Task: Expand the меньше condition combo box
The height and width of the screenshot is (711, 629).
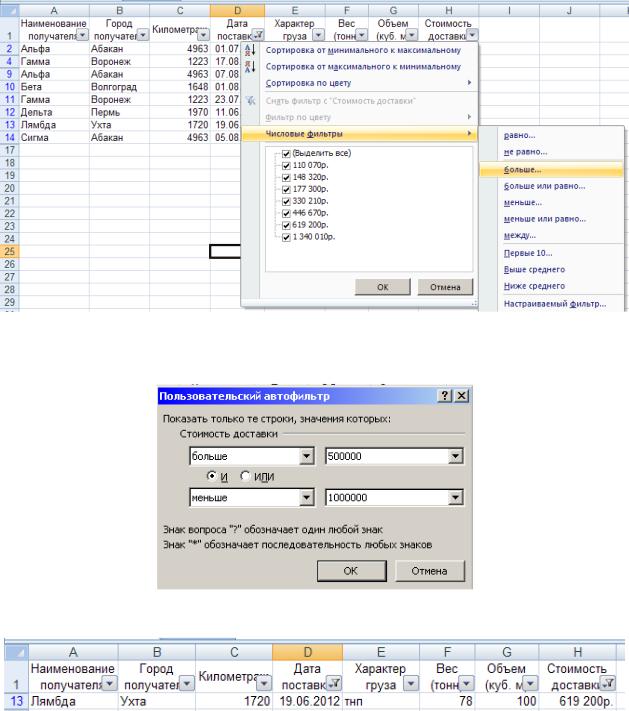Action: tap(307, 497)
